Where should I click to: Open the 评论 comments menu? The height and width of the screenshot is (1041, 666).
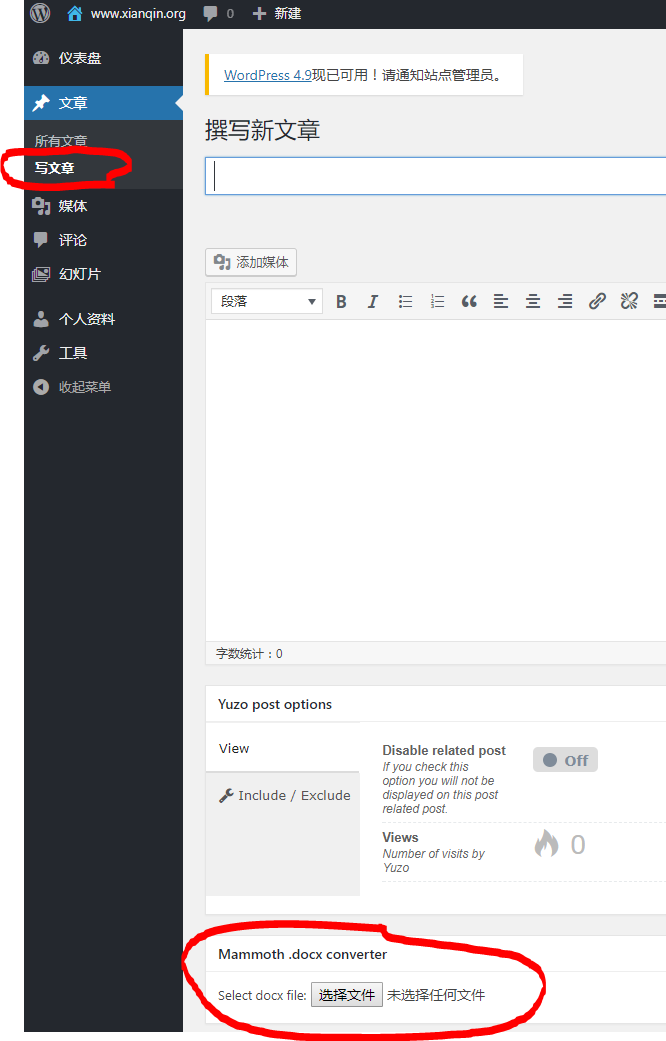[103, 240]
